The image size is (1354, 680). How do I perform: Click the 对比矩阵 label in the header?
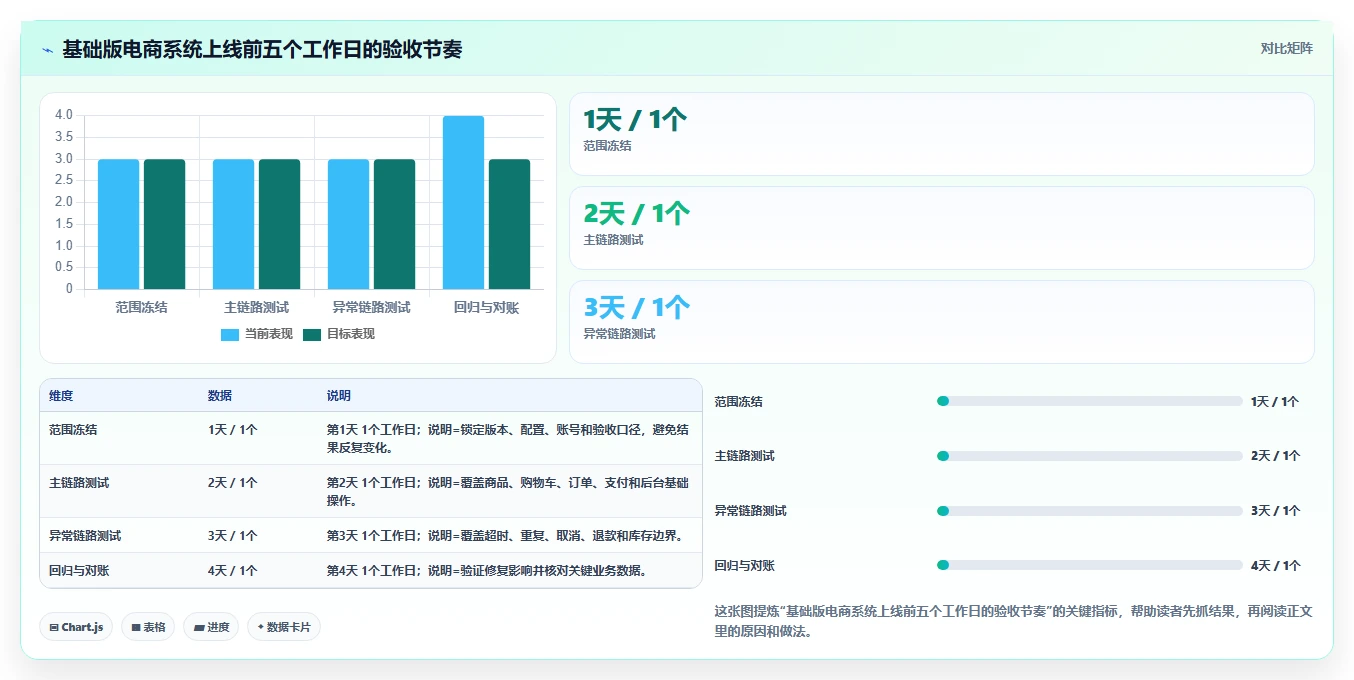tap(1286, 48)
